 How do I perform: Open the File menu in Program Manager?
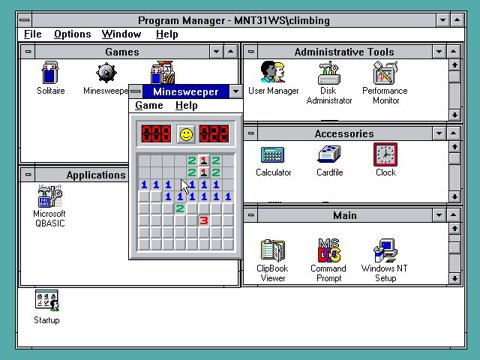coord(33,34)
